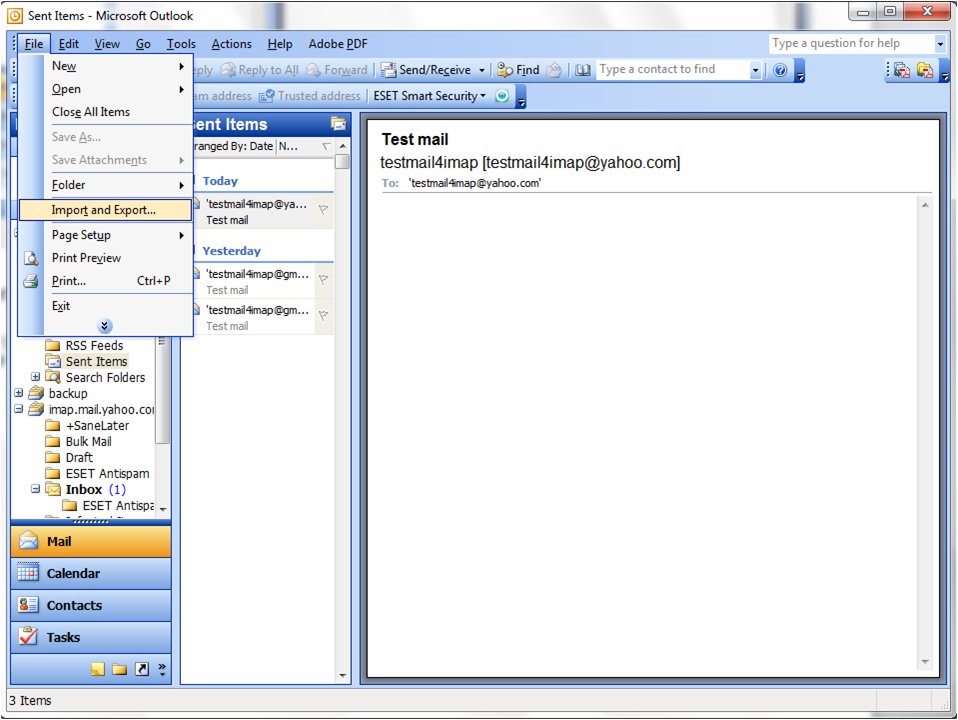Screen dimensions: 958x720
Task: Flag the Today testmail4imap@ya message
Action: pos(324,210)
